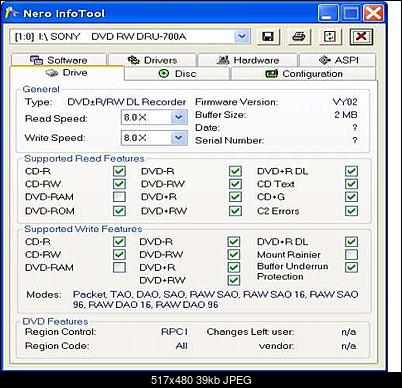Toggle CD-R write feature checkbox
The image size is (402, 388).
(x=119, y=242)
